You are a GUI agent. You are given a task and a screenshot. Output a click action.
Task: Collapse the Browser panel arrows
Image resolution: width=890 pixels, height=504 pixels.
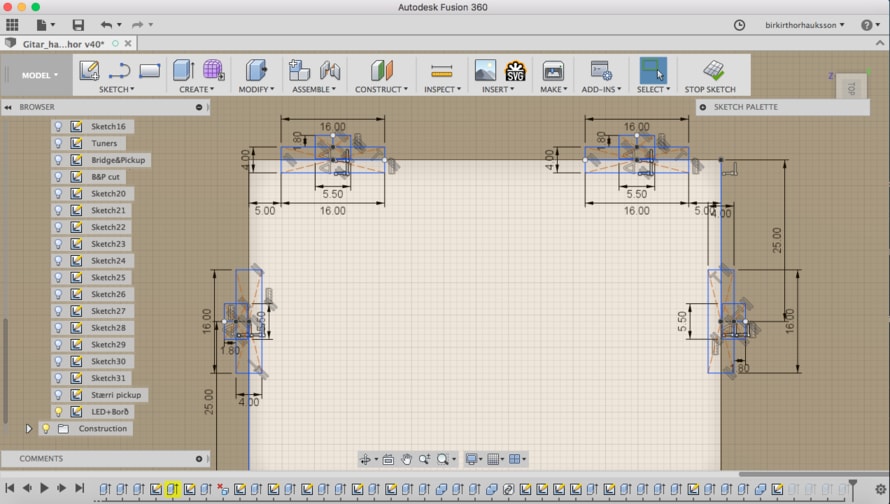click(8, 107)
